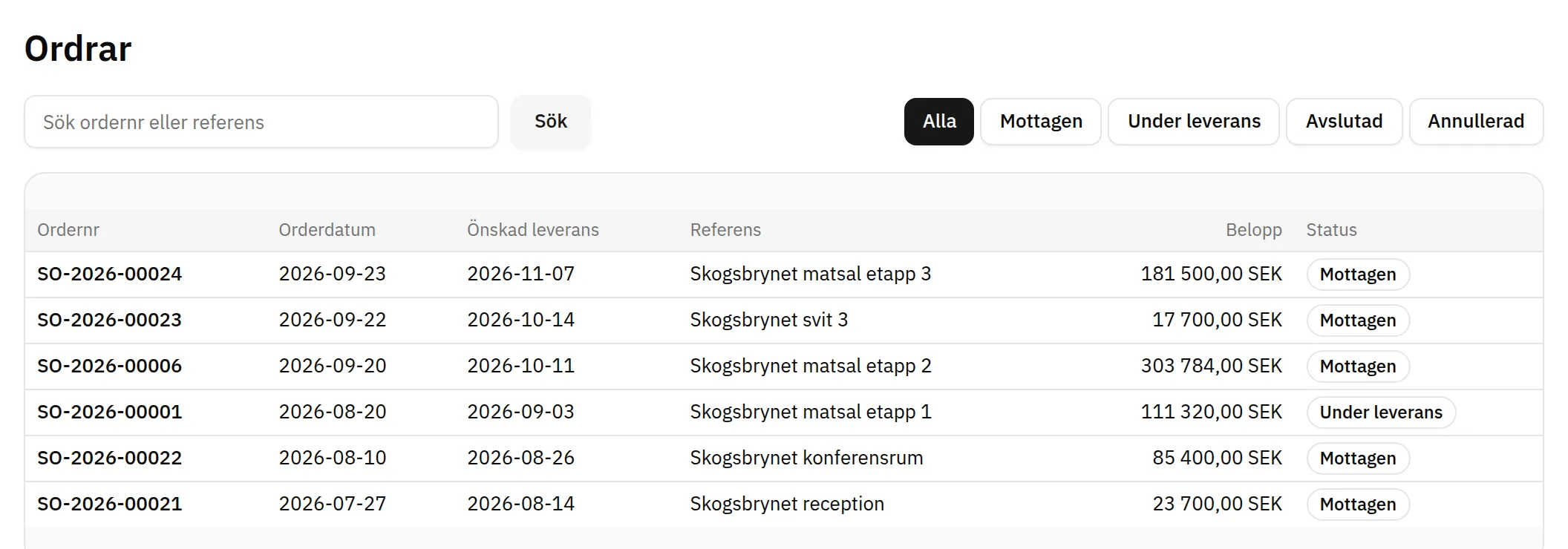The image size is (1568, 549).
Task: Click the order search input field
Action: pyautogui.click(x=261, y=122)
